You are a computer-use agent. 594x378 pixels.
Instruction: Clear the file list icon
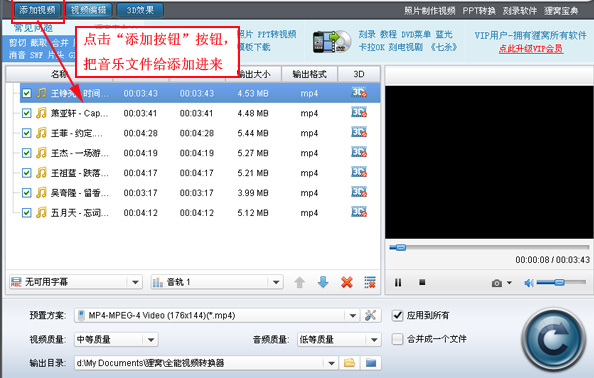370,282
